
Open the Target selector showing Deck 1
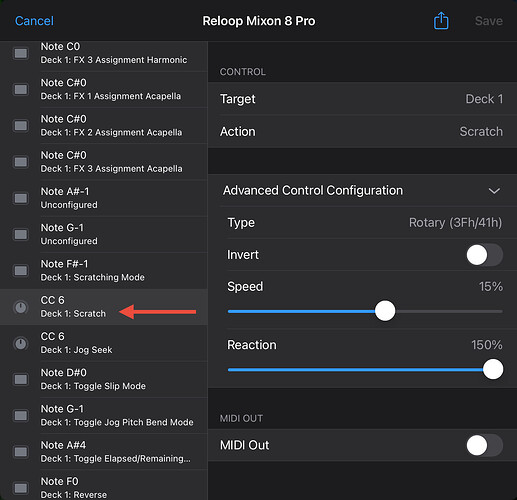point(363,99)
